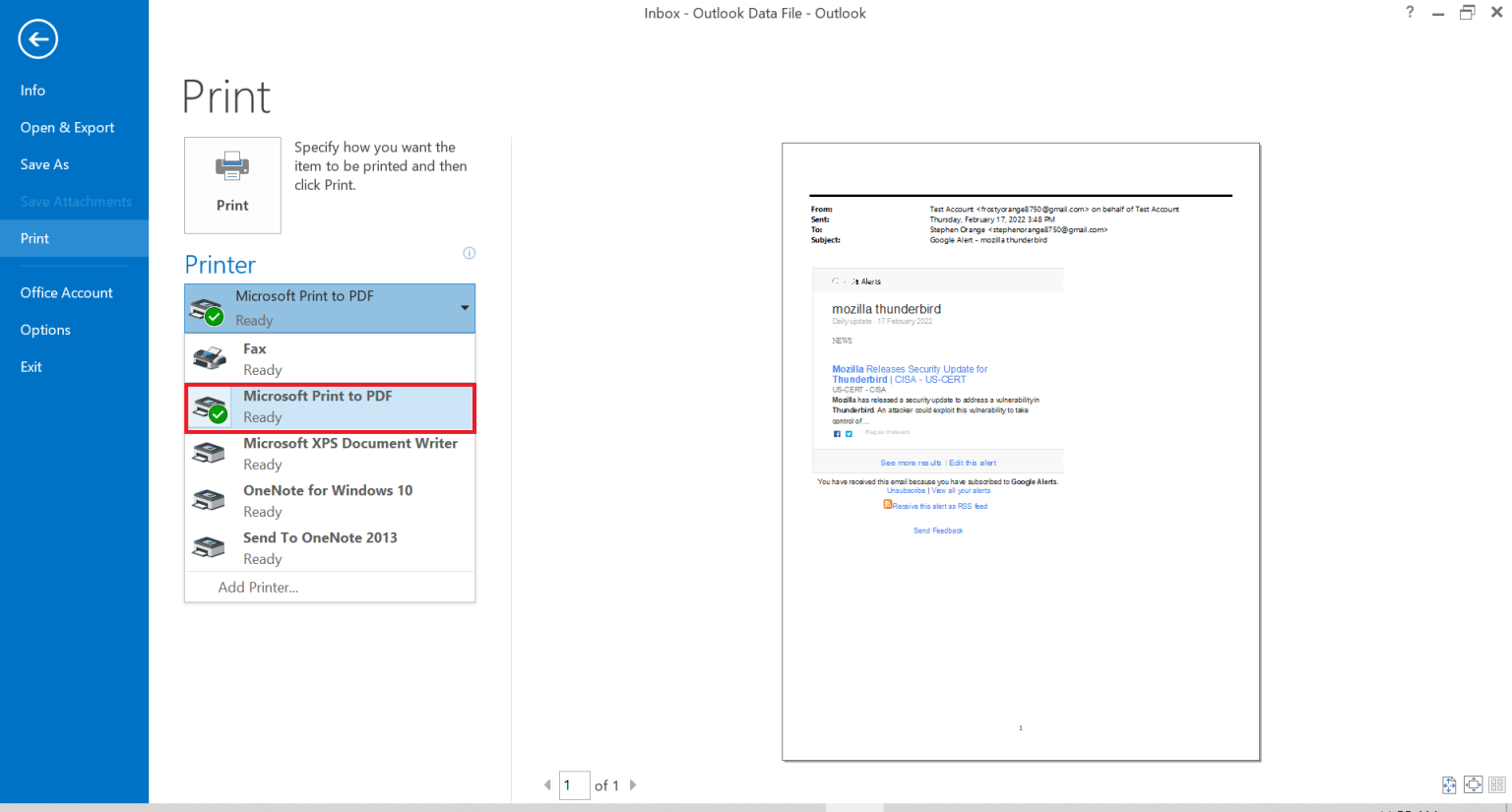Click the large Print button

[x=232, y=185]
